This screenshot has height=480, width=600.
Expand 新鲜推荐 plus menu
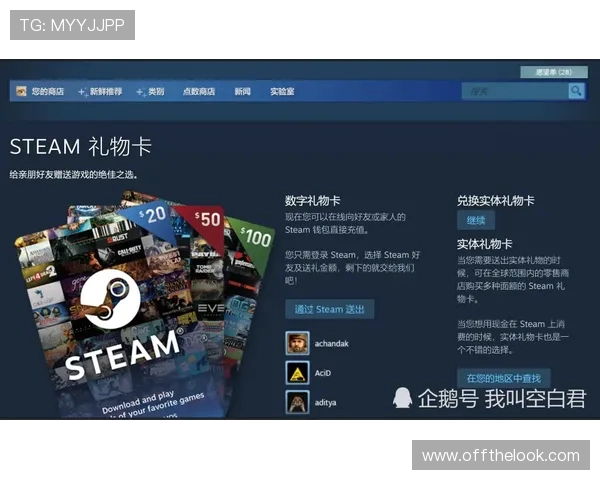(100, 91)
